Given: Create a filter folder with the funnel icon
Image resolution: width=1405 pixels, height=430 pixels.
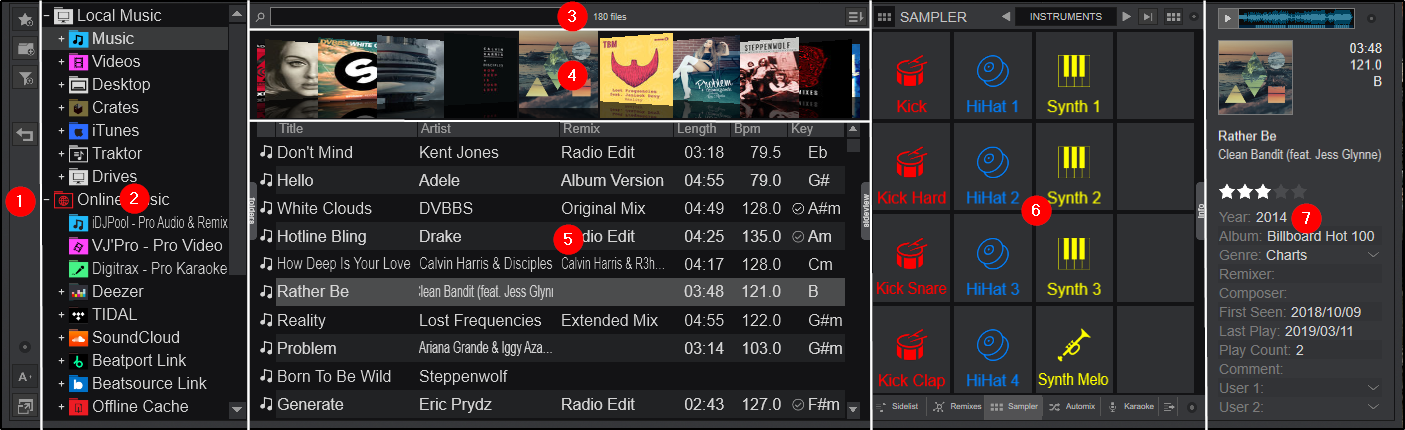Looking at the screenshot, I should pos(26,78).
